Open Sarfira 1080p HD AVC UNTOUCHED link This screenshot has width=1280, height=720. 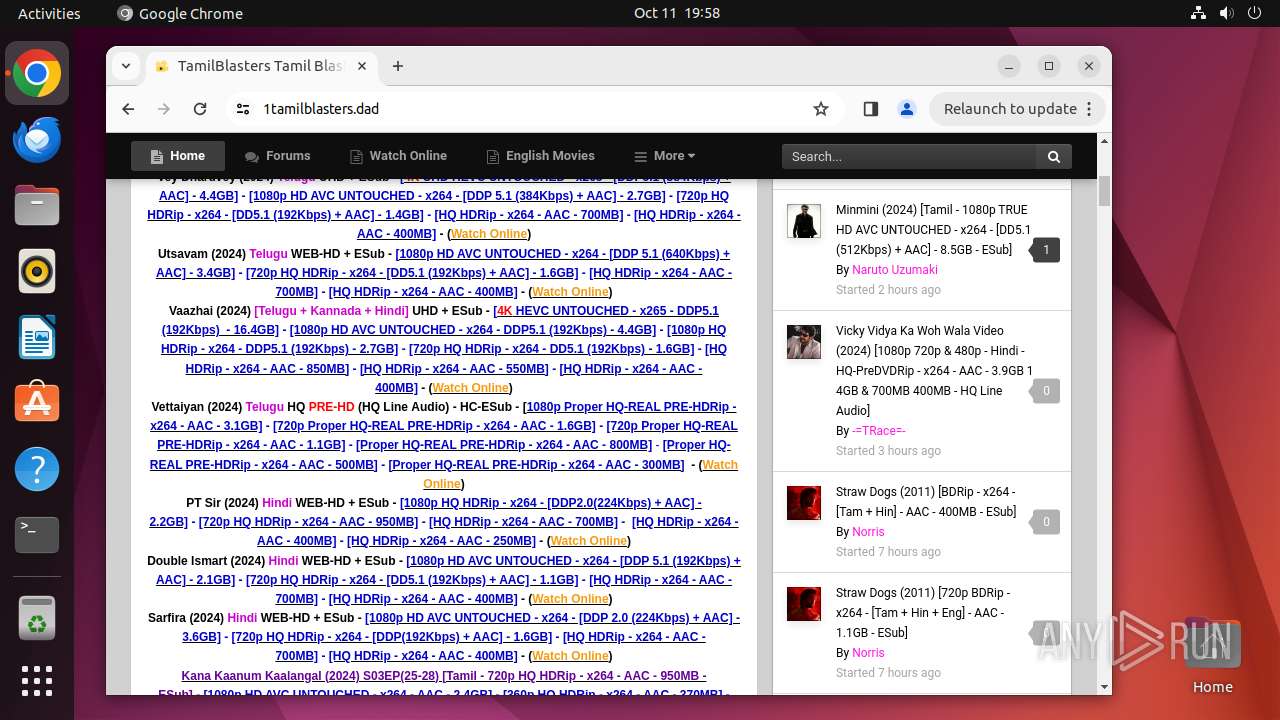(x=461, y=627)
